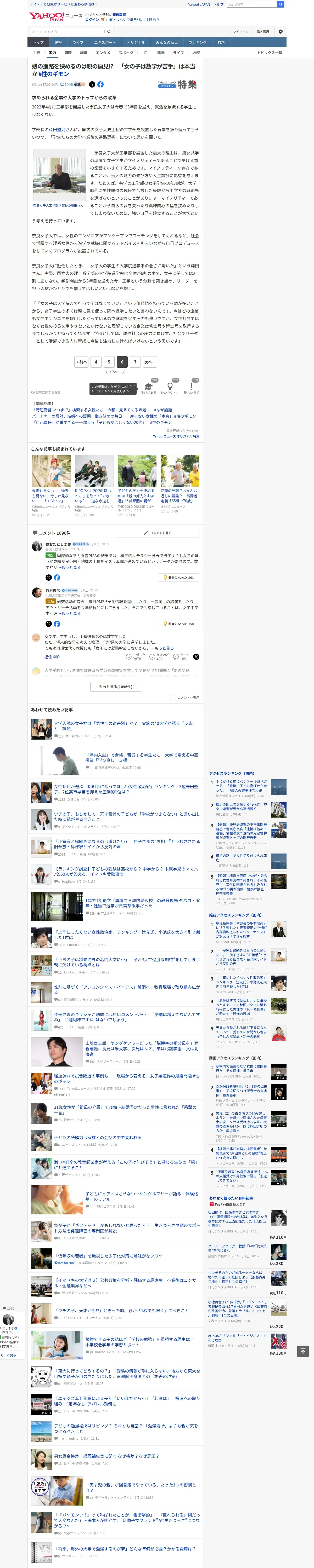Screen dimensions: 314x1568
Task: Open settings with the gear icon
Action: coord(281,32)
